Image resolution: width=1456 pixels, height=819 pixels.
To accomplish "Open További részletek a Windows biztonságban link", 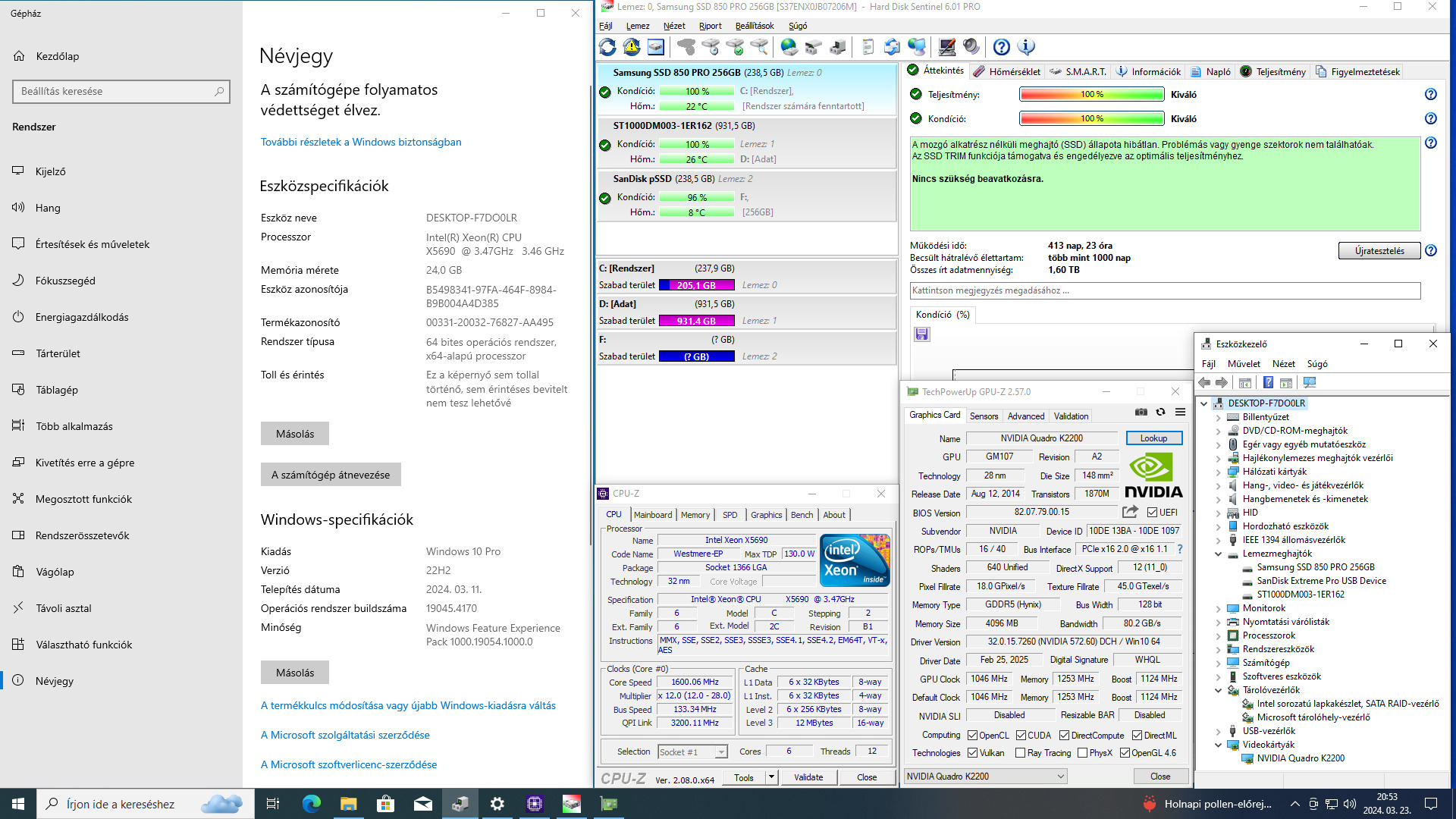I will 361,142.
